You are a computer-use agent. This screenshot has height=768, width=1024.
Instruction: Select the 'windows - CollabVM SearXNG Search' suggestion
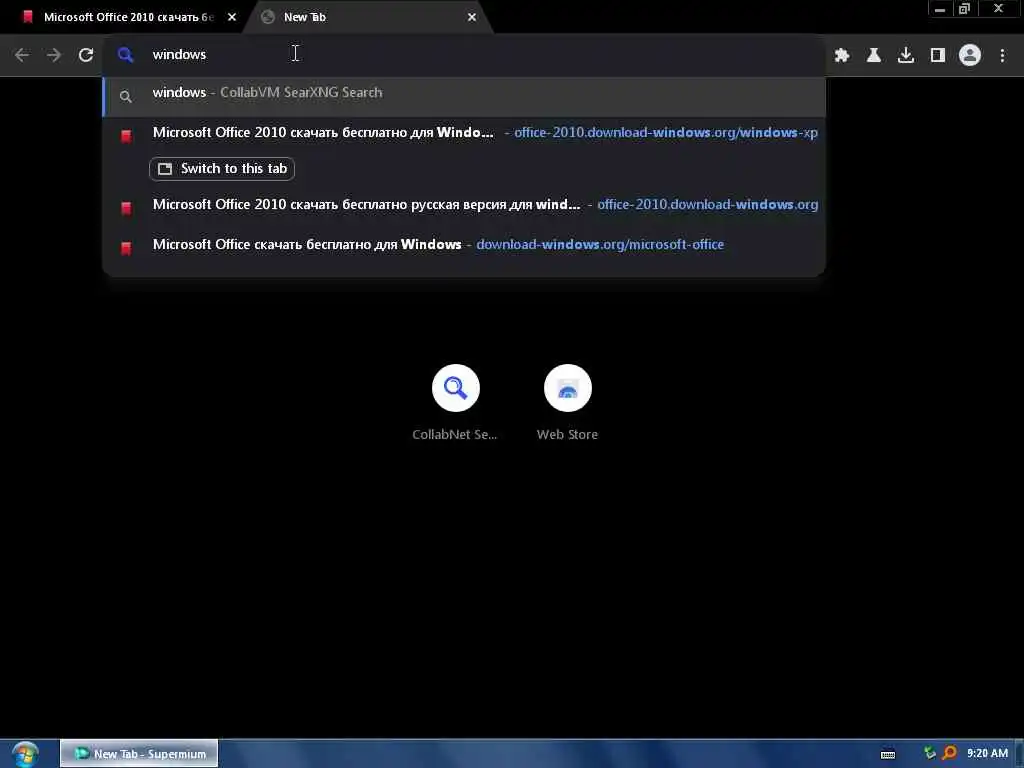pyautogui.click(x=464, y=95)
